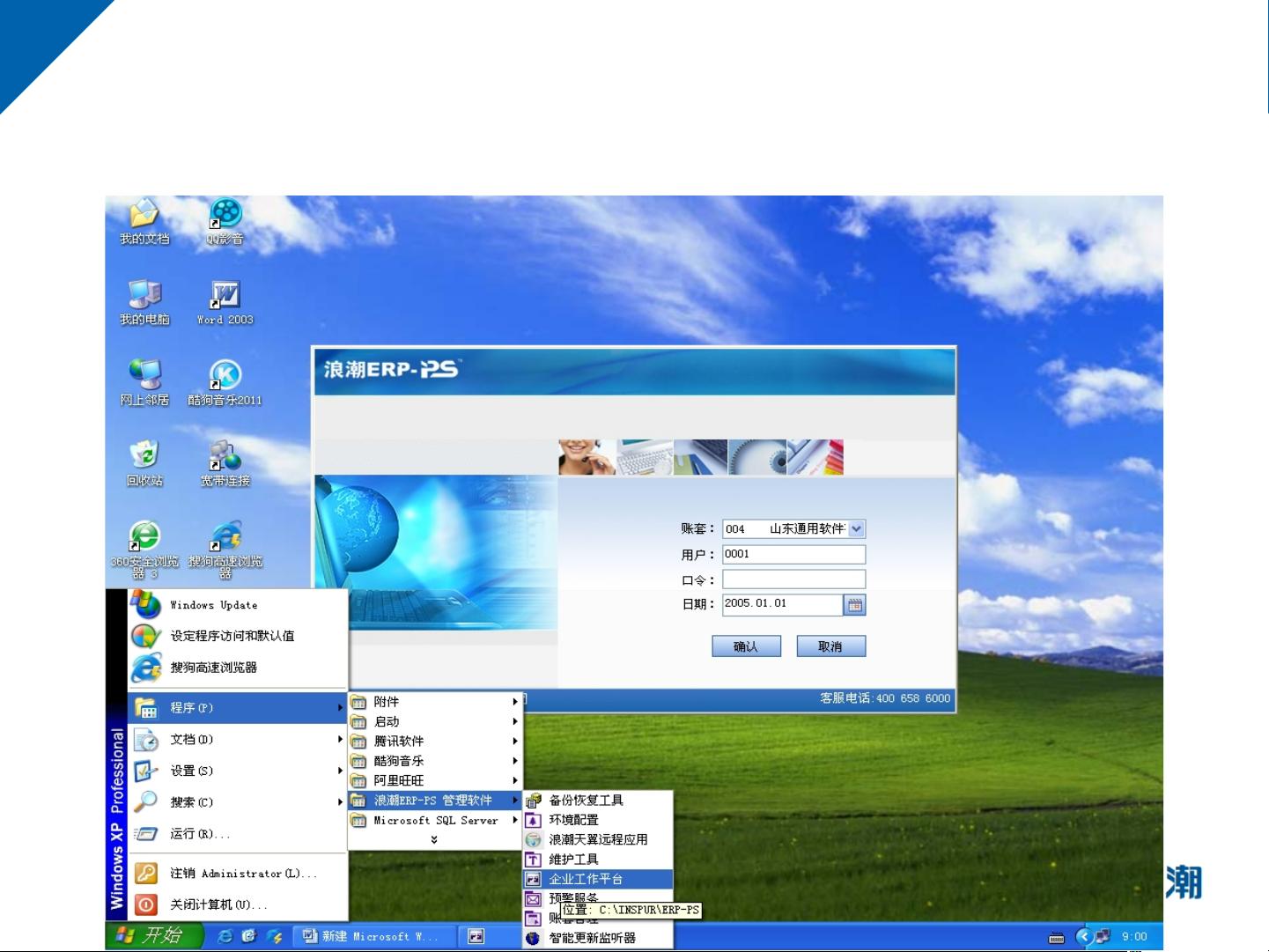This screenshot has width=1269, height=952.
Task: Launch 备份恢复工具 from the ERP-PS submenu
Action: [598, 801]
